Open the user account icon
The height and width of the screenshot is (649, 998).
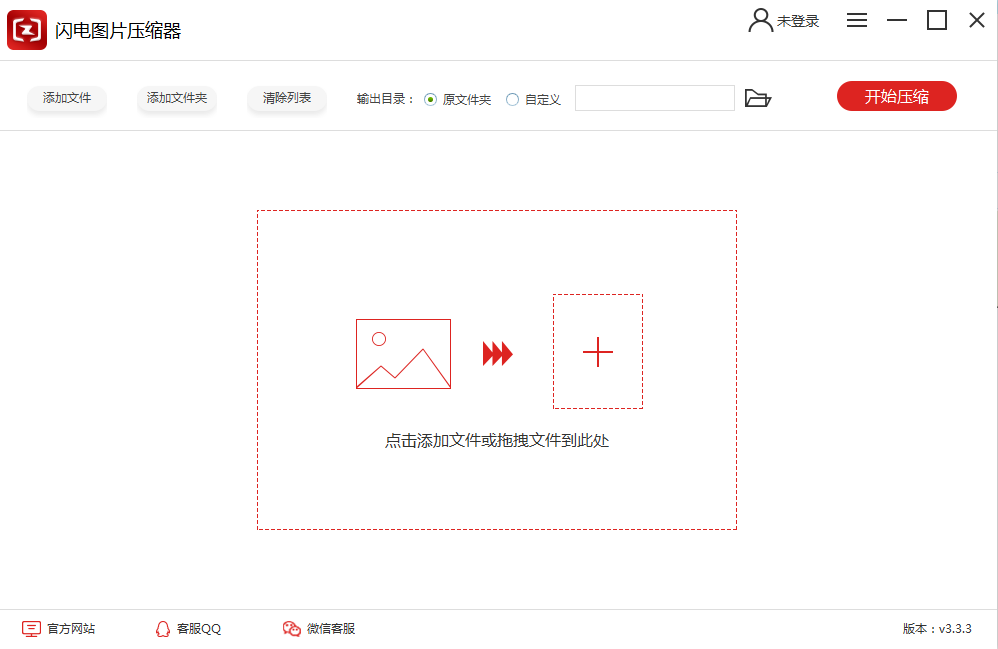tap(760, 20)
